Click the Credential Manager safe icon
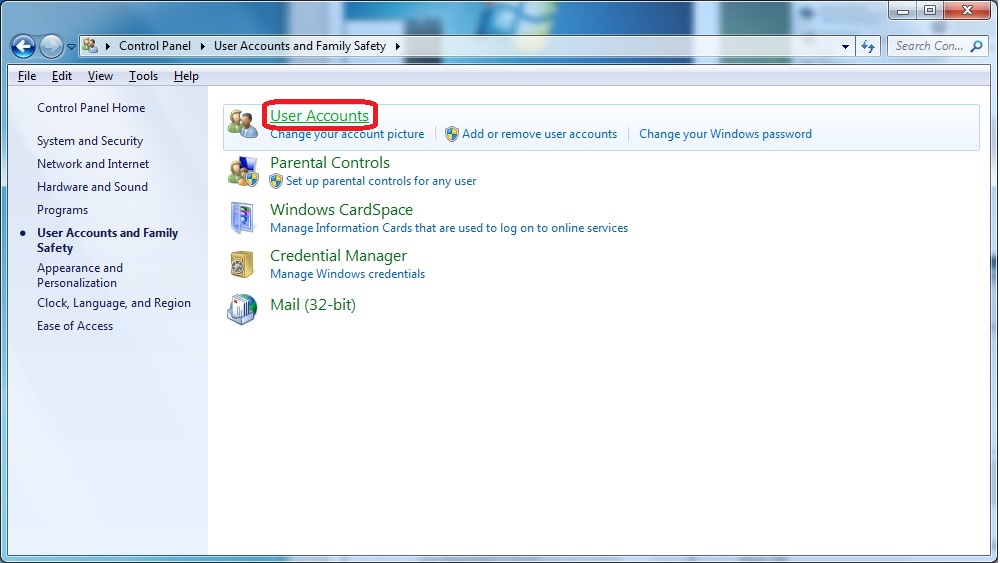The width and height of the screenshot is (1000, 563). (242, 264)
